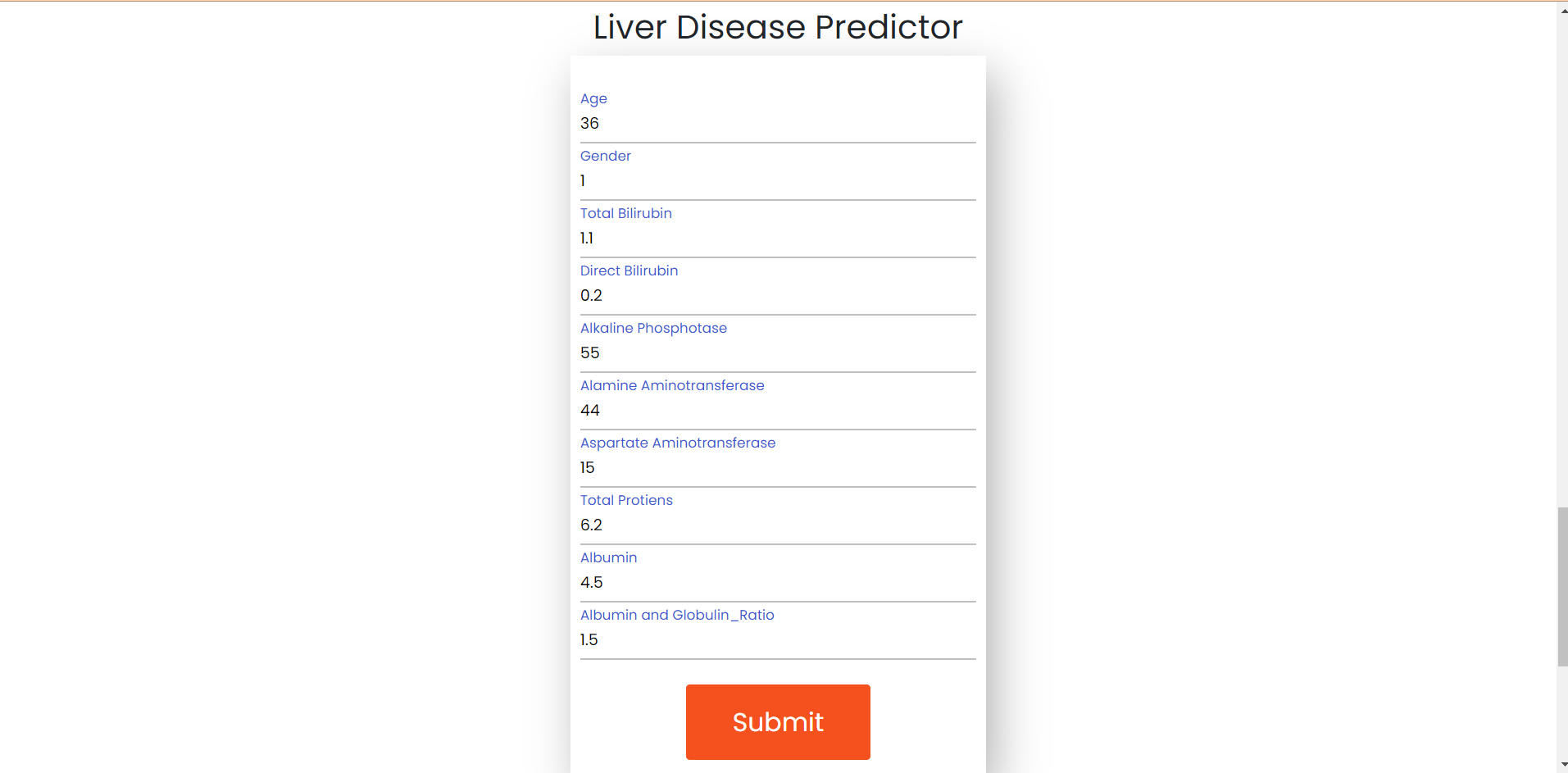Click the Aspartate Aminotransferase input field

coord(777,469)
